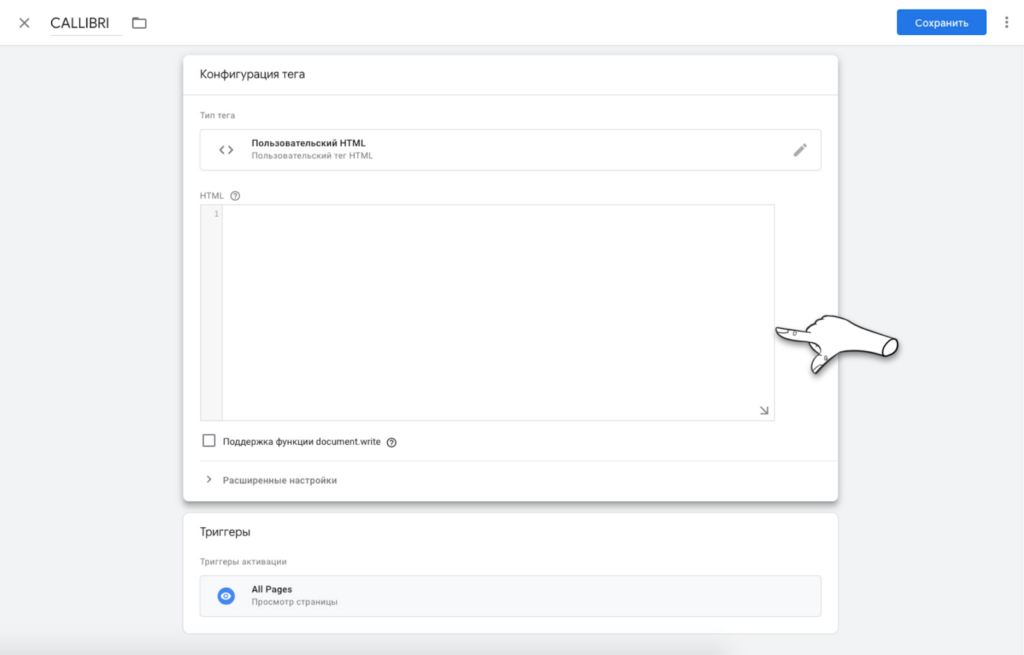Select the Пользовательский HTML tag type row
Screen dimensions: 1024x655
pyautogui.click(x=500, y=150)
